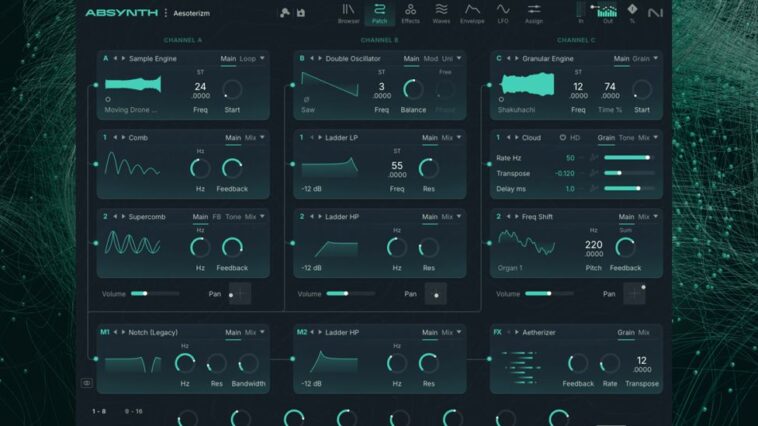This screenshot has height=426, width=758.
Task: Expand Freq Shift module dropdown arrow
Action: coord(656,217)
